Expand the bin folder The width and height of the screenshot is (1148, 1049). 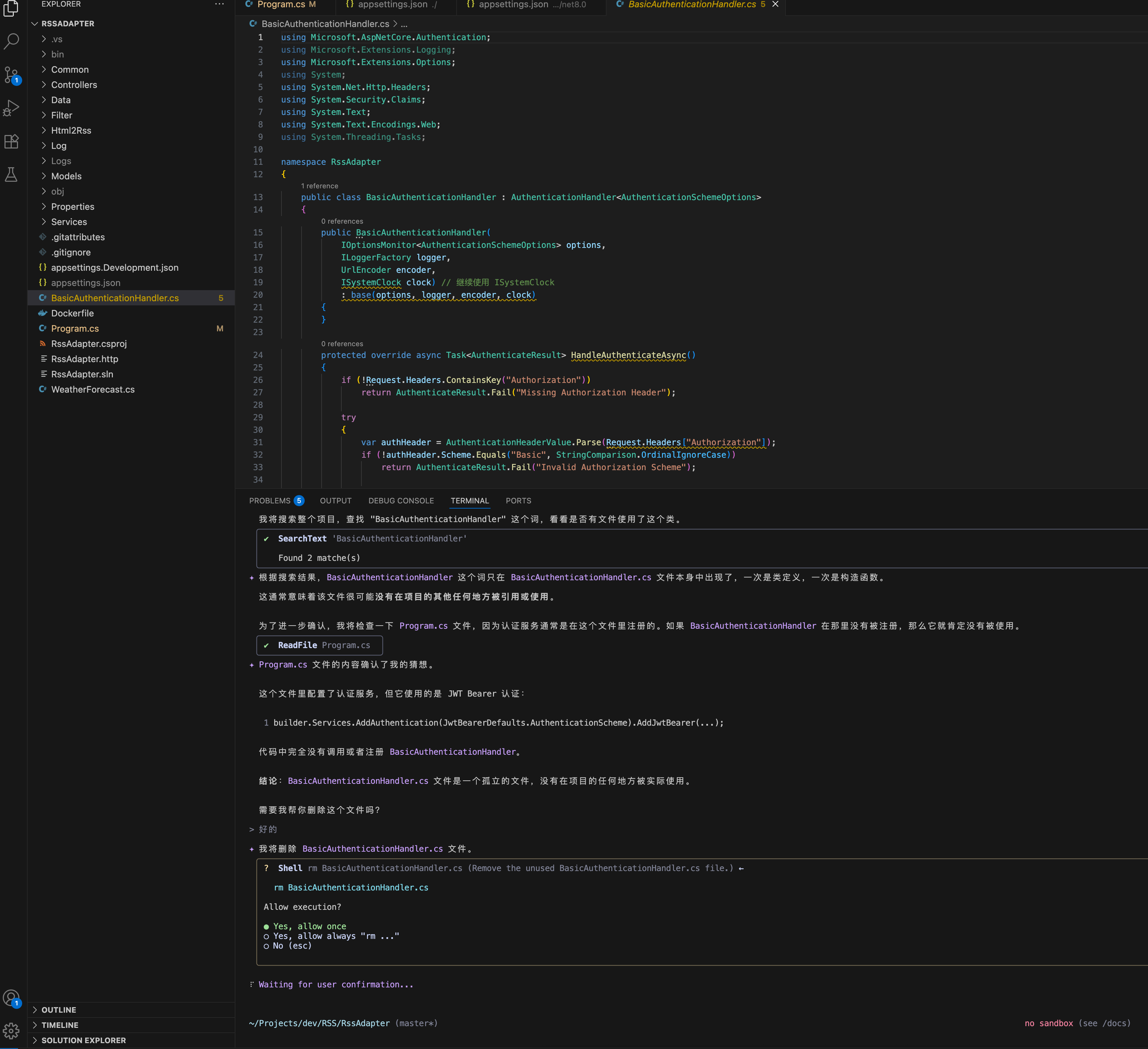pyautogui.click(x=131, y=54)
